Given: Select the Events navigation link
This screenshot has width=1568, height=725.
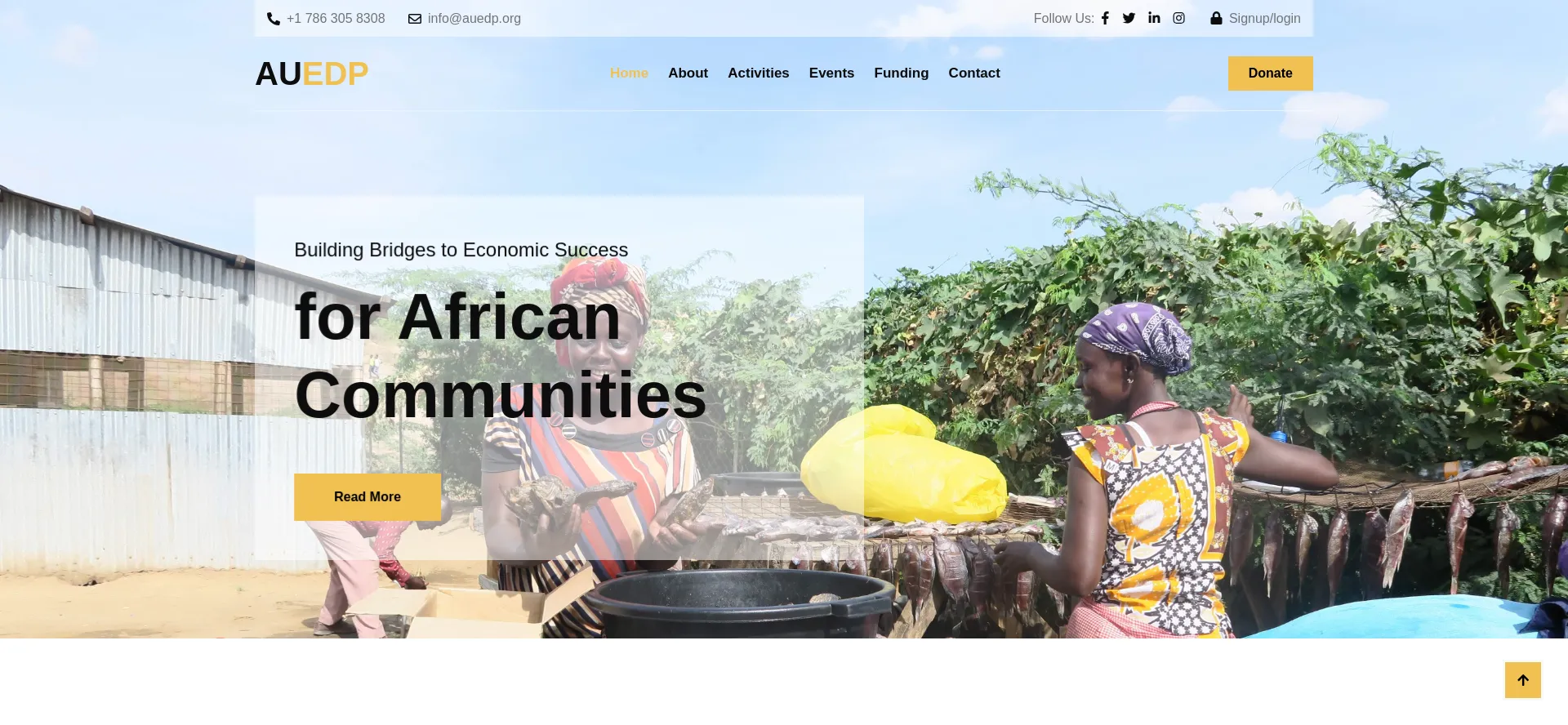Looking at the screenshot, I should [x=831, y=73].
